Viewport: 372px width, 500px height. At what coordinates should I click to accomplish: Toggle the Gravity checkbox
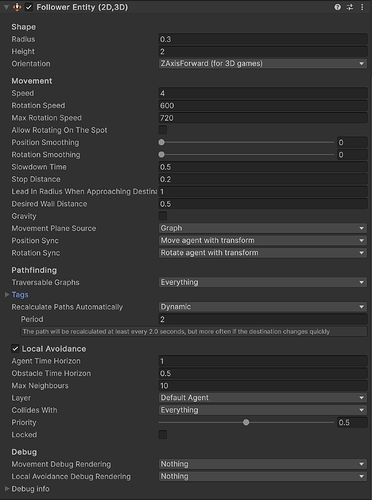[163, 216]
